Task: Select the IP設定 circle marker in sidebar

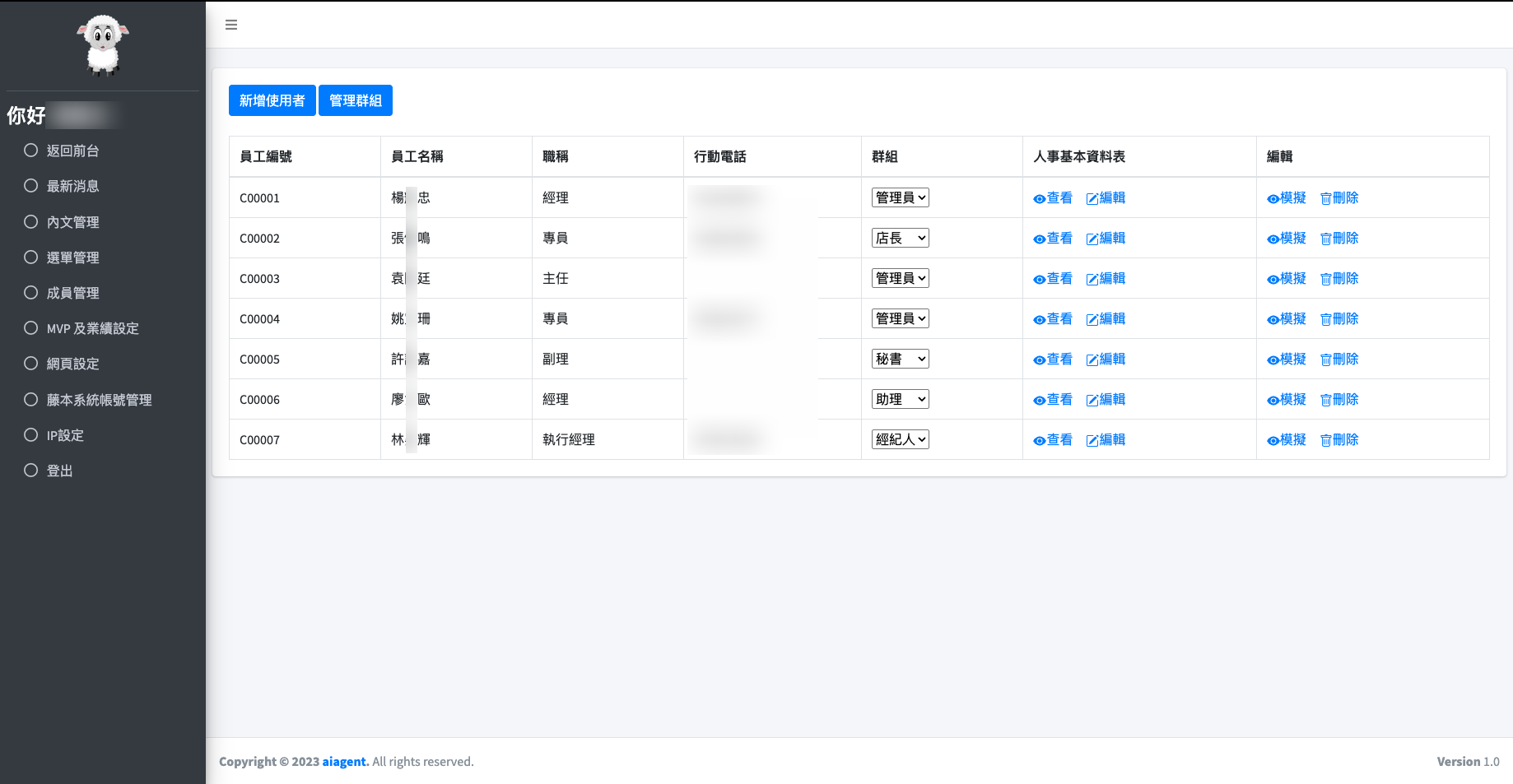Action: [x=31, y=435]
